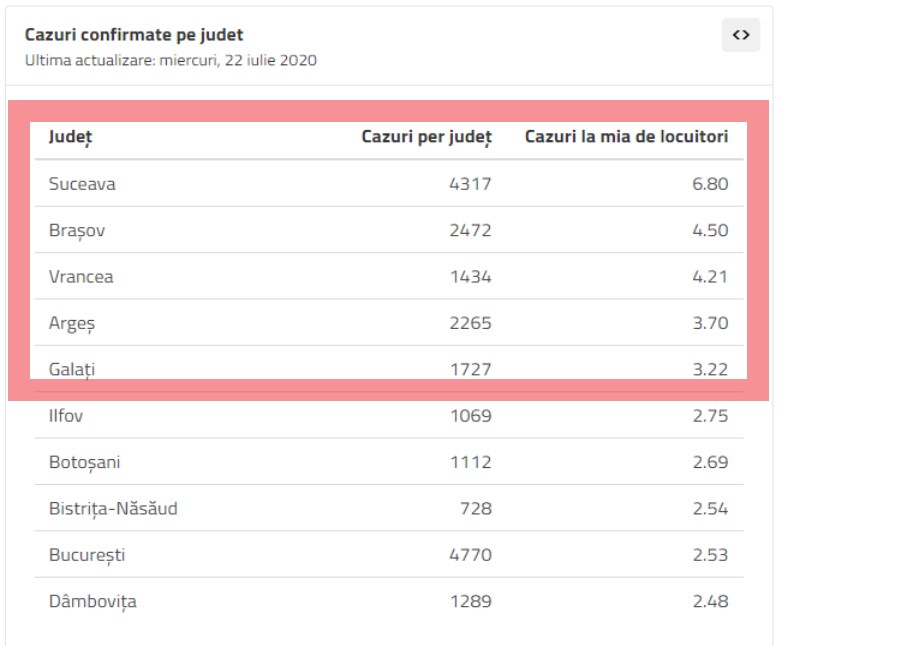Image resolution: width=909 pixels, height=646 pixels.
Task: Choose the Botoșani county cell
Action: click(84, 463)
